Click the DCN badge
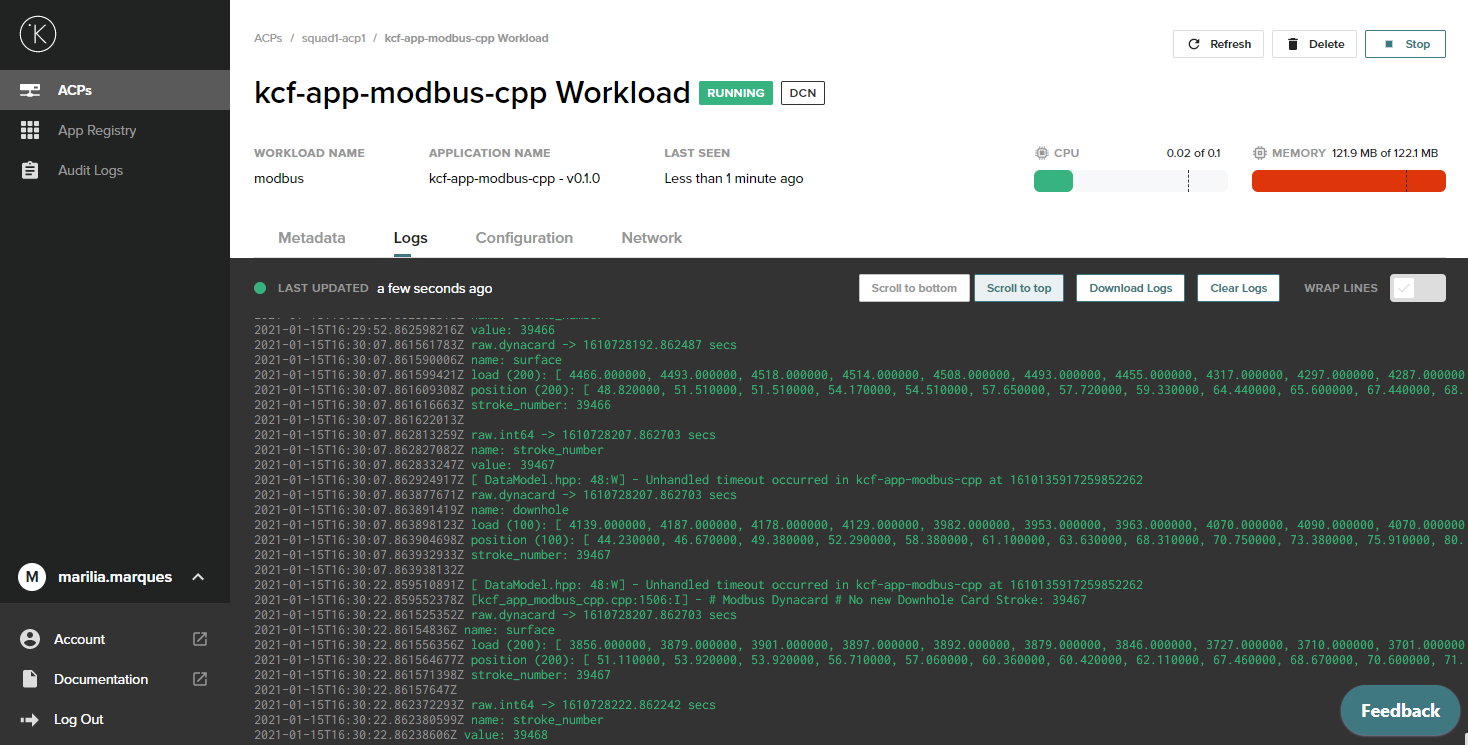This screenshot has width=1468, height=745. [803, 93]
